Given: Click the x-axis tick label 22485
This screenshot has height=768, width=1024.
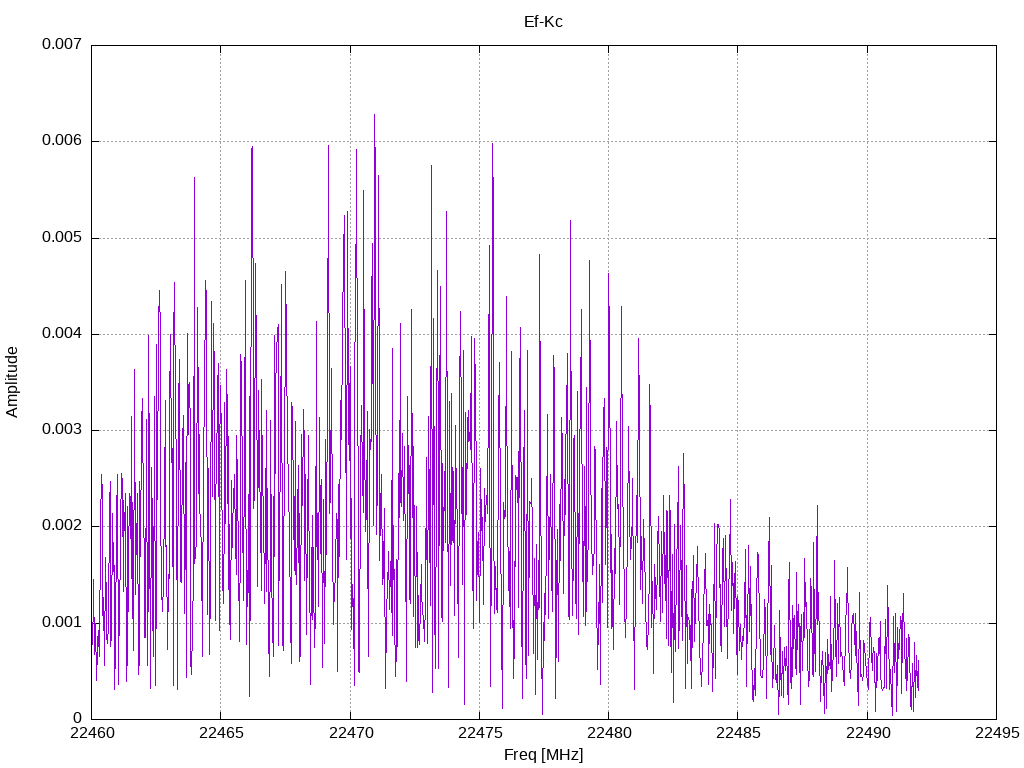Looking at the screenshot, I should click(x=739, y=733).
